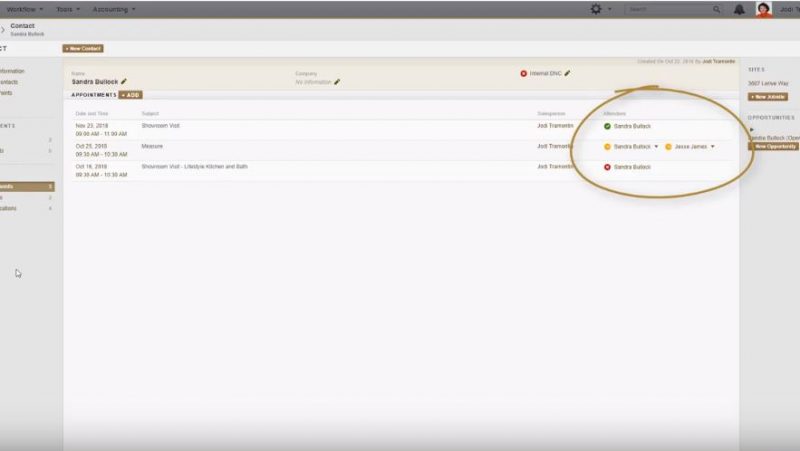Viewport: 800px width, 451px height.
Task: Open the Workflow menu
Action: click(25, 9)
